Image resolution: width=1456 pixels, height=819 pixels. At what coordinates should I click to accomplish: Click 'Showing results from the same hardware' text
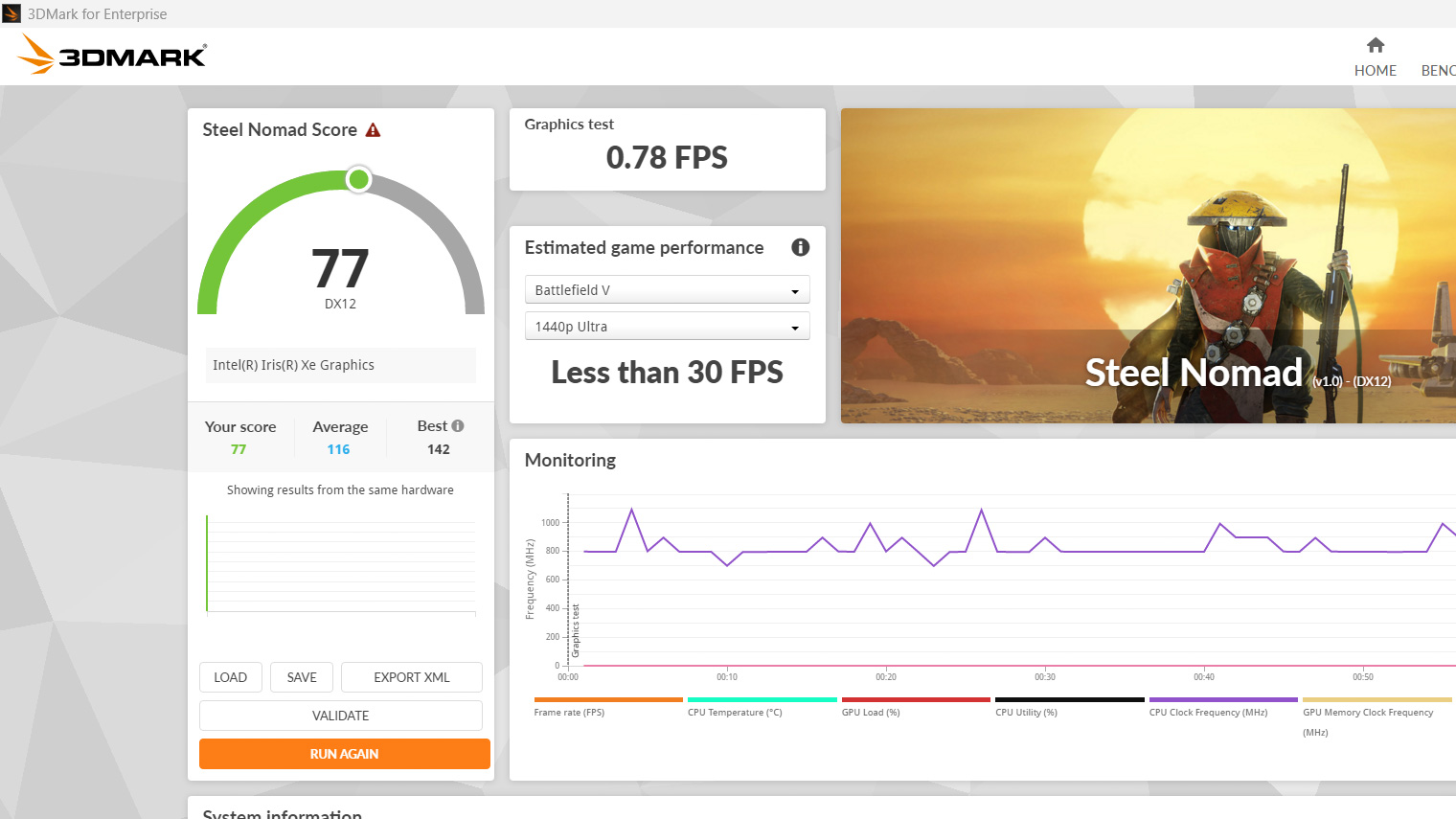(340, 489)
